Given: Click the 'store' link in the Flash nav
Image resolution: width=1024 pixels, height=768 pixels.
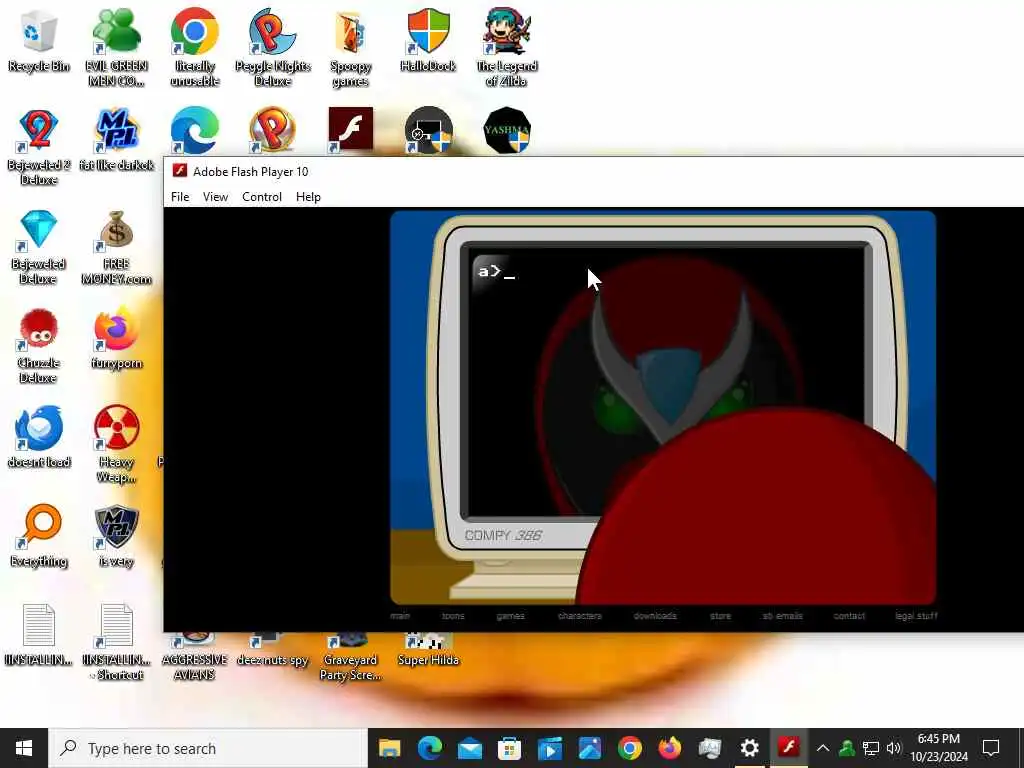Looking at the screenshot, I should 720,615.
